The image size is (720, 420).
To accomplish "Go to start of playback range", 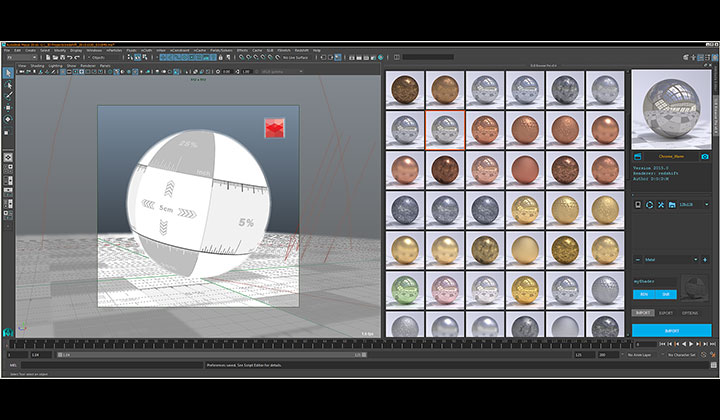I will coord(662,344).
